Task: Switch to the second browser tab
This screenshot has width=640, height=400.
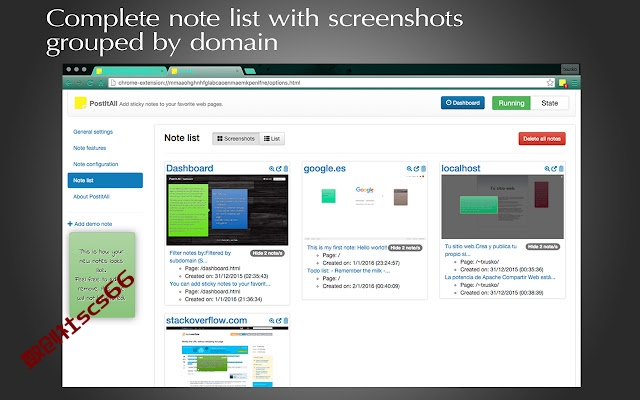Action: 205,71
